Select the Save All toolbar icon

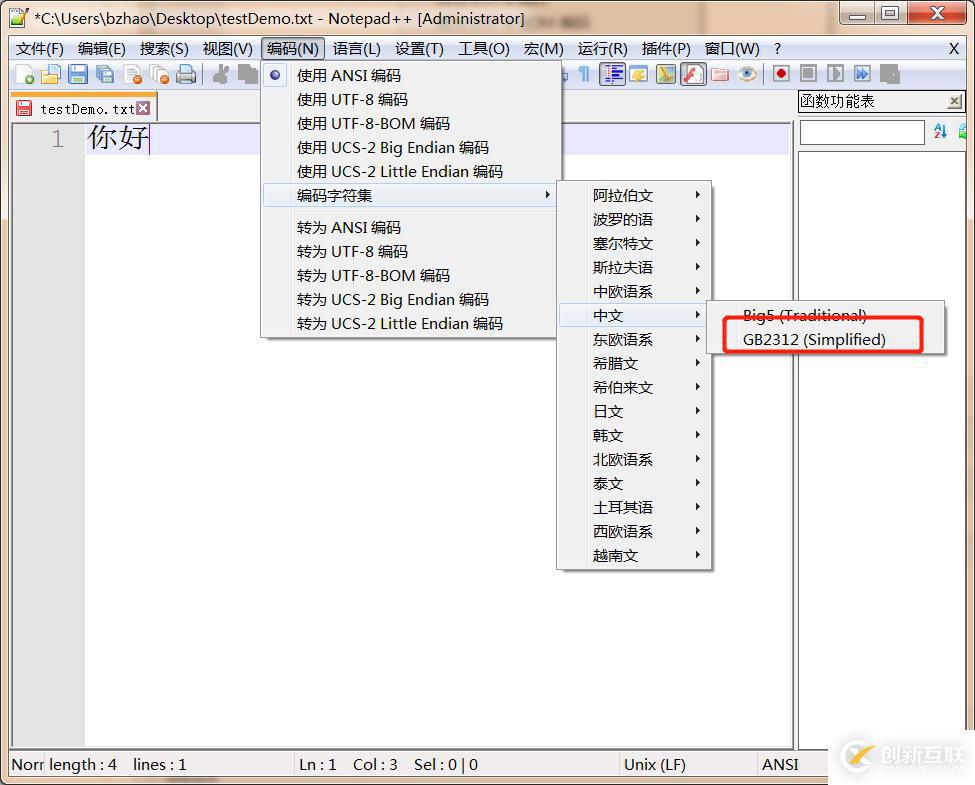pyautogui.click(x=103, y=73)
